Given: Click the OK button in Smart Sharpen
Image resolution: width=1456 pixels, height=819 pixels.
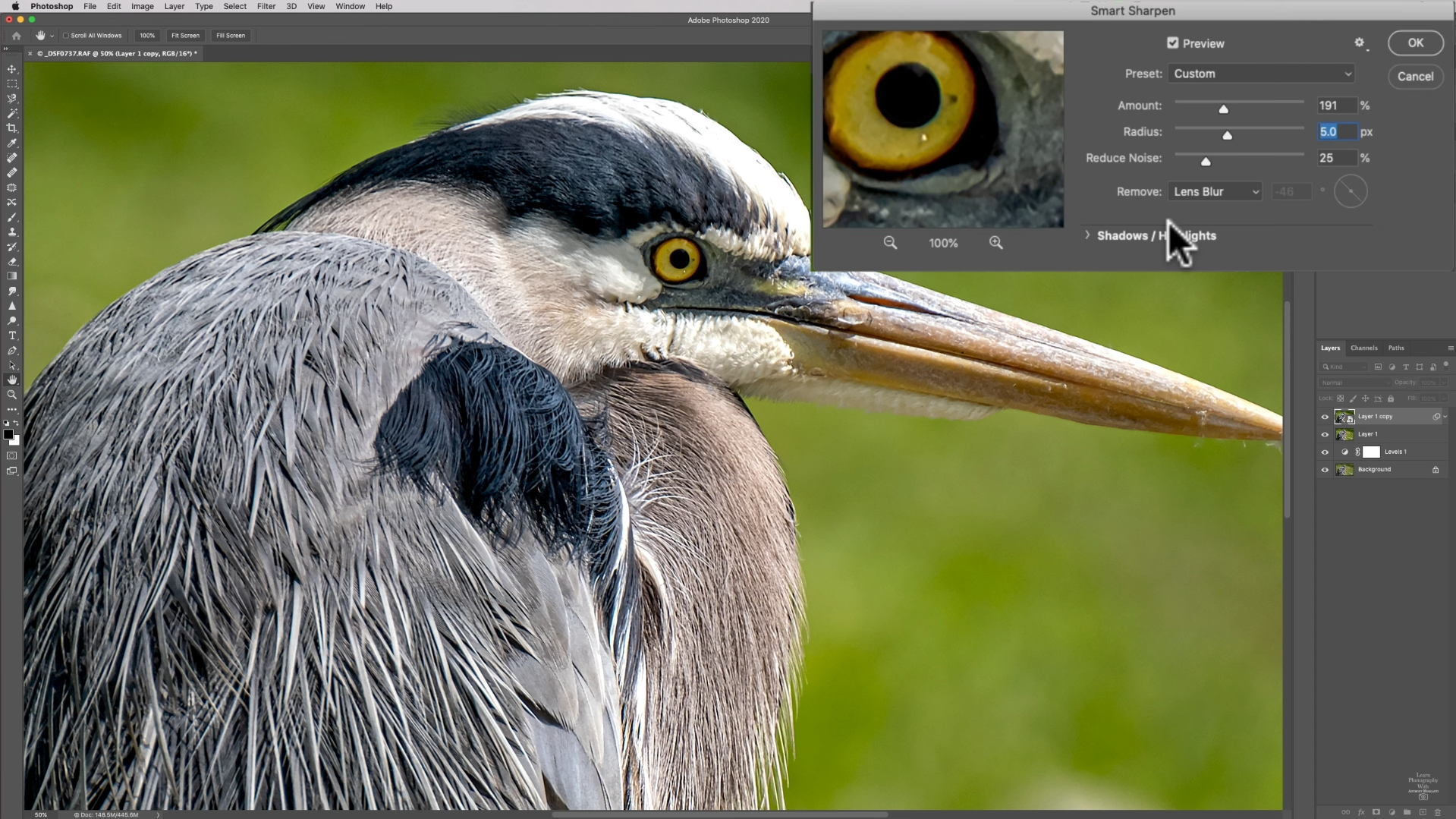Looking at the screenshot, I should 1414,43.
